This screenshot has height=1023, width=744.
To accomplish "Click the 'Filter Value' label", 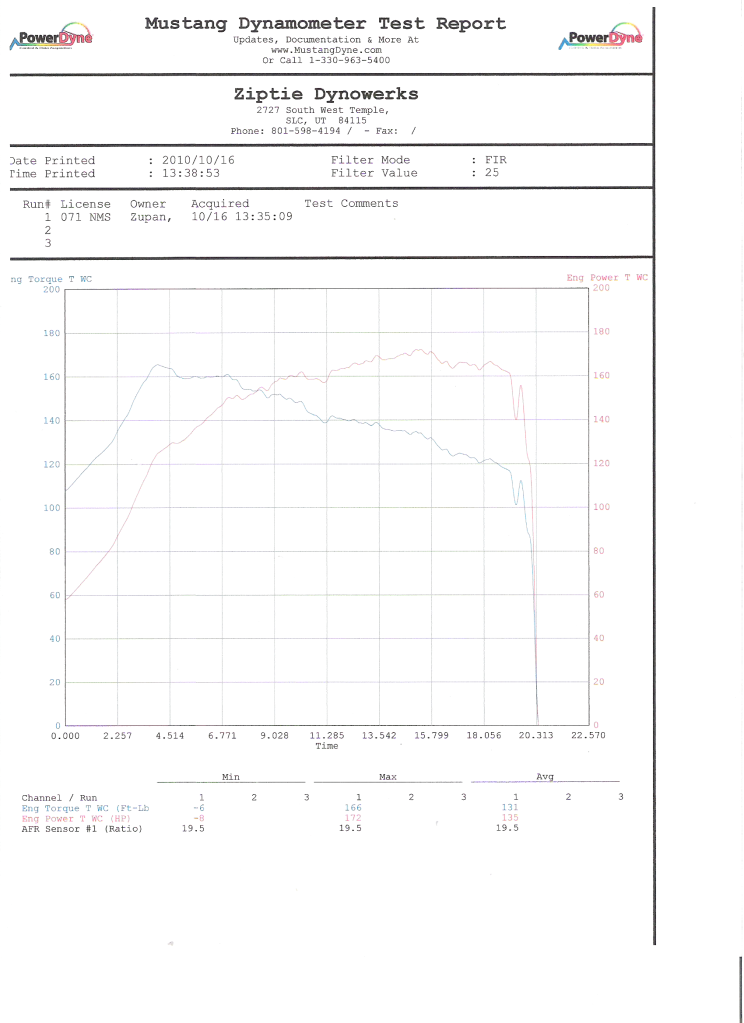I will coord(374,173).
